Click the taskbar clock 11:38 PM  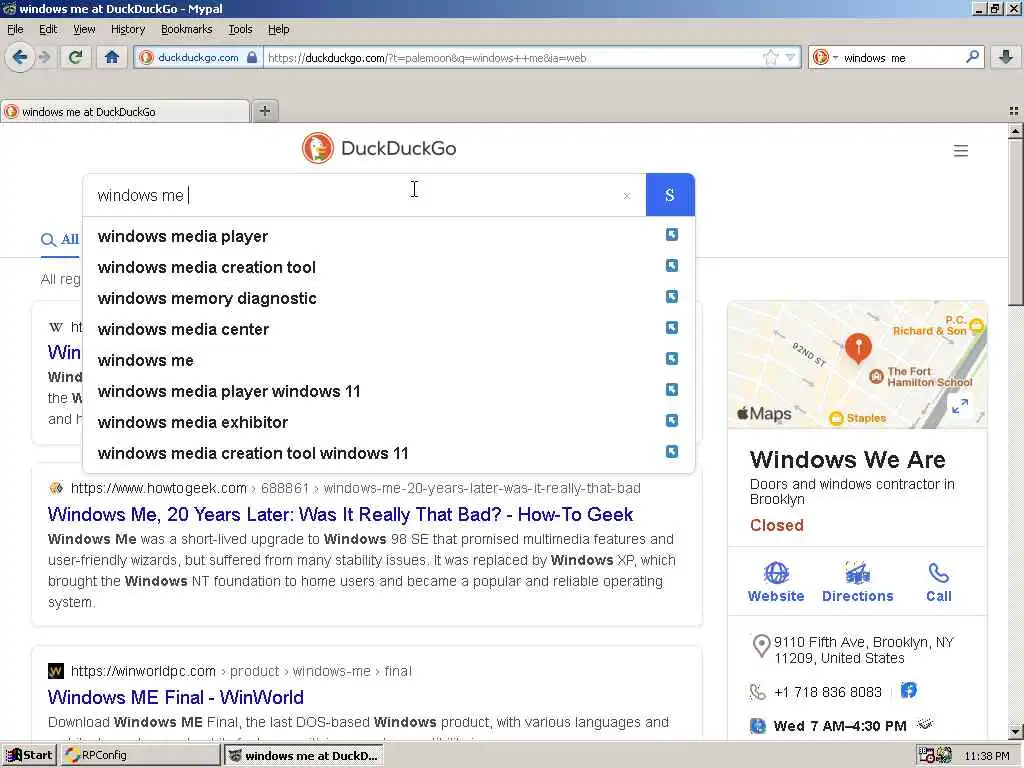[x=987, y=756]
